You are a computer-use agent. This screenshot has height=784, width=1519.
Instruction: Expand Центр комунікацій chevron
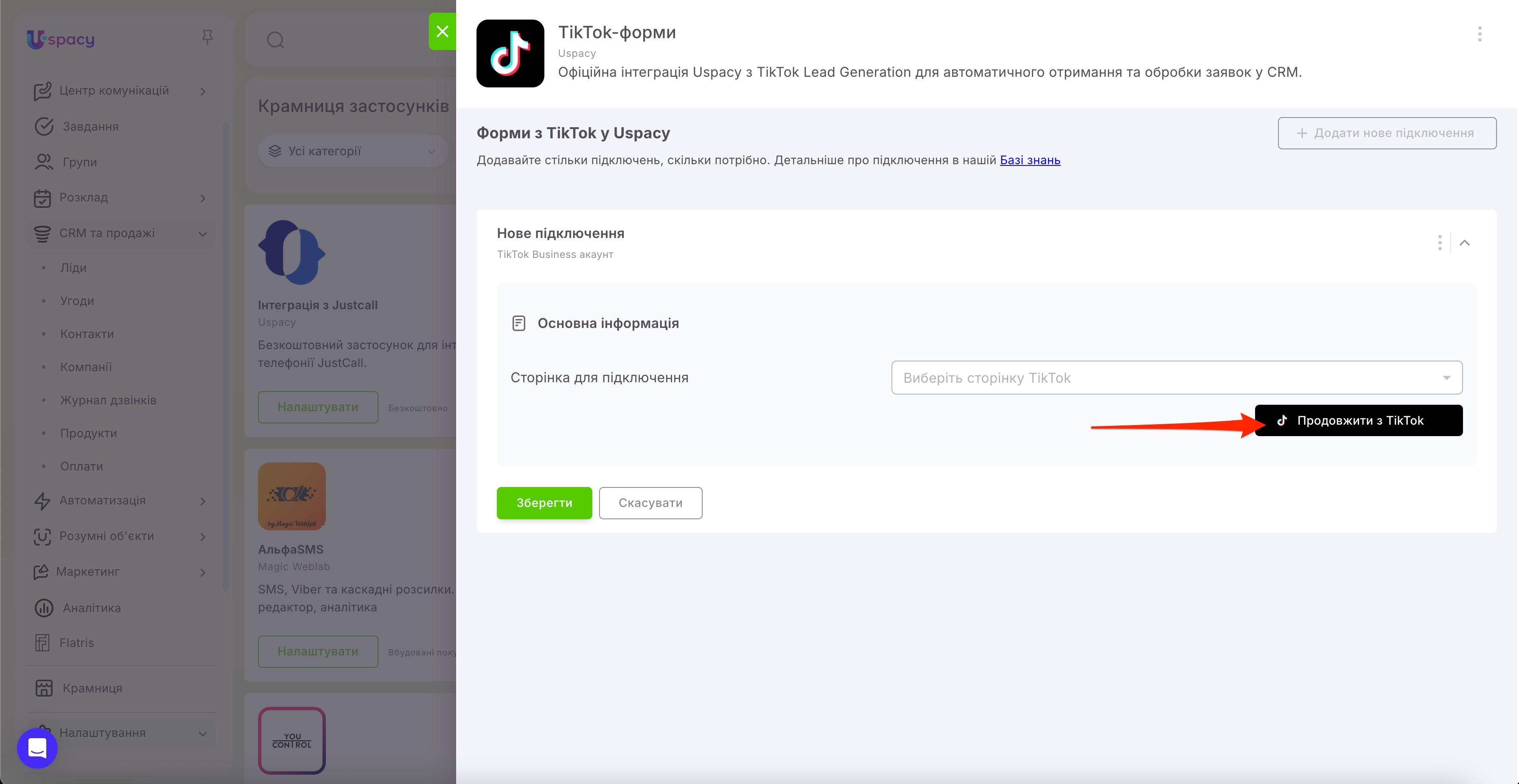203,91
